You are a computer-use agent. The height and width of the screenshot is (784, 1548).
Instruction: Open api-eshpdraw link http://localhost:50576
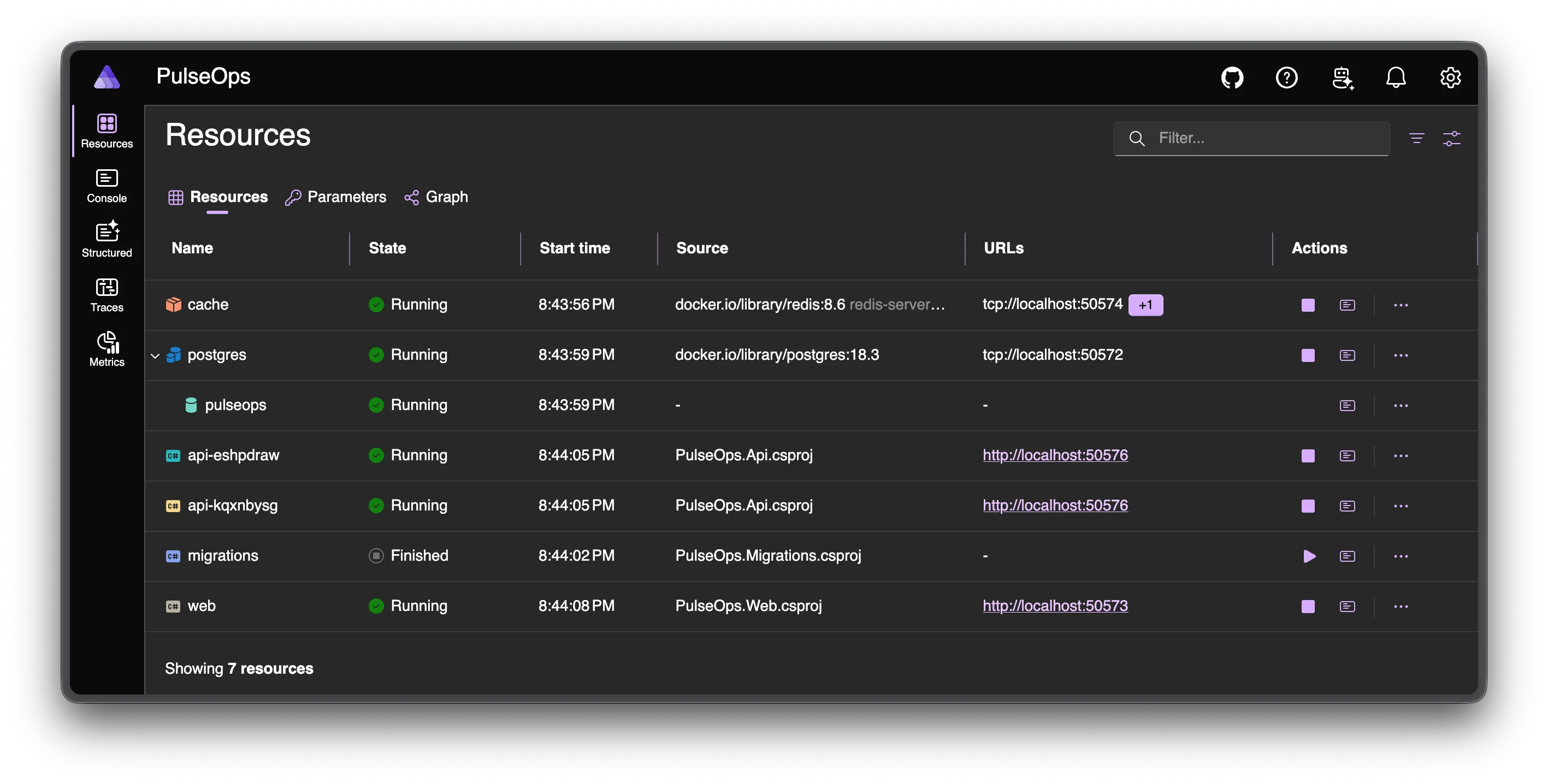tap(1055, 455)
